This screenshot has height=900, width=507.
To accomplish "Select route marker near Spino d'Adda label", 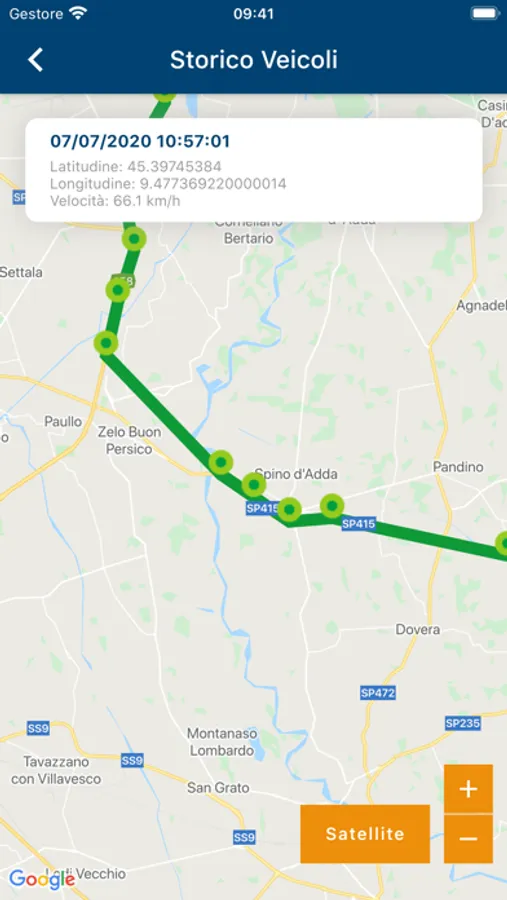I will [253, 485].
